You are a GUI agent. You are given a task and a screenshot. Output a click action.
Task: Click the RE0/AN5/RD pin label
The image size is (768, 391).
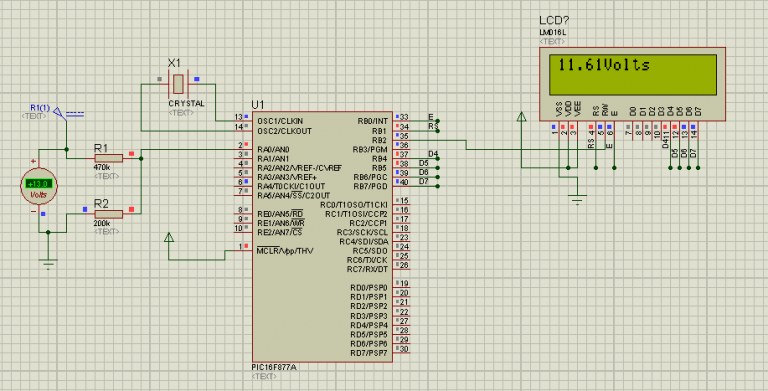[280, 214]
